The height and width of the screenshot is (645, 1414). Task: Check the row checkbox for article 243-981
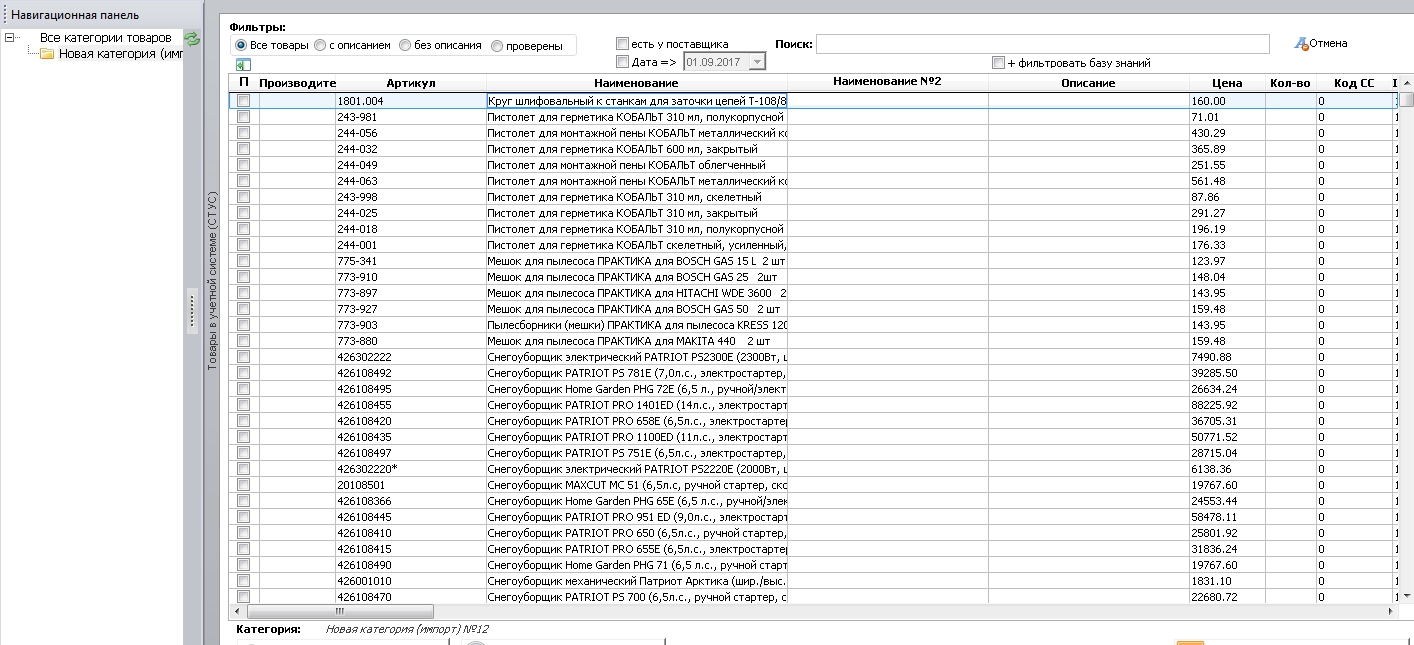click(x=243, y=117)
